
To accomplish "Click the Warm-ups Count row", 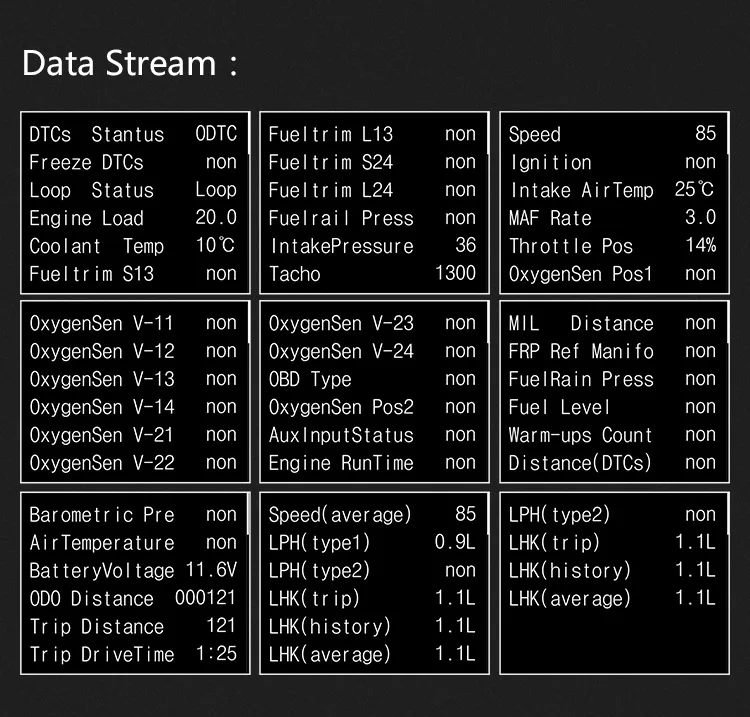I will [x=612, y=435].
